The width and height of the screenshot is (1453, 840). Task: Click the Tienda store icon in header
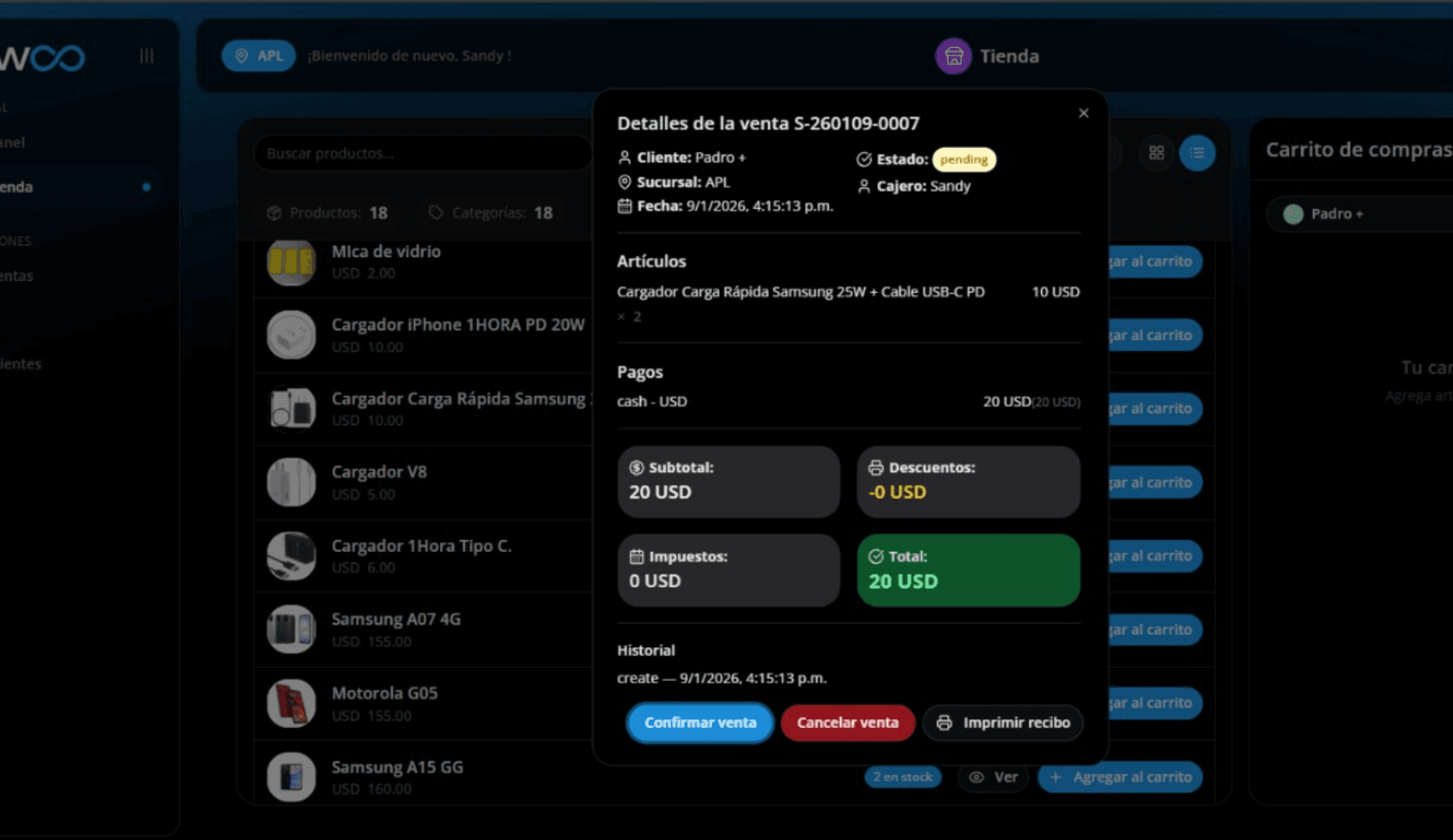pyautogui.click(x=953, y=56)
